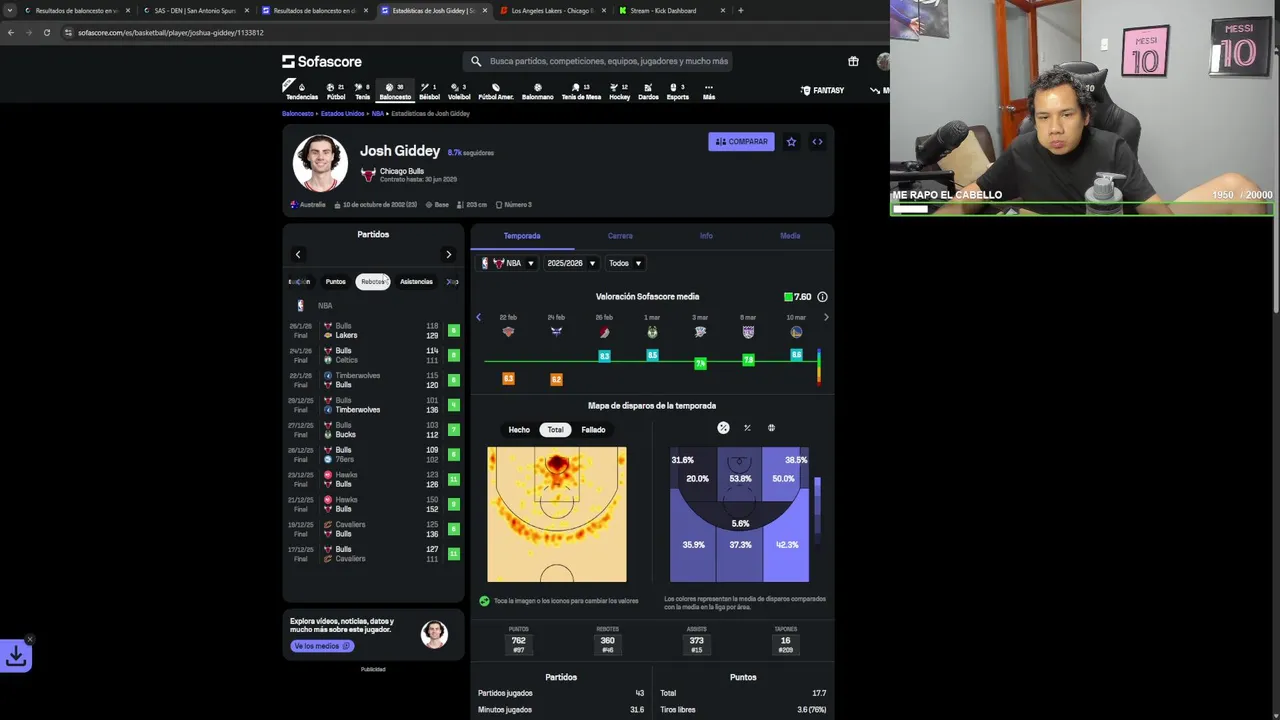Show Fallado shots on shot map

click(x=593, y=430)
